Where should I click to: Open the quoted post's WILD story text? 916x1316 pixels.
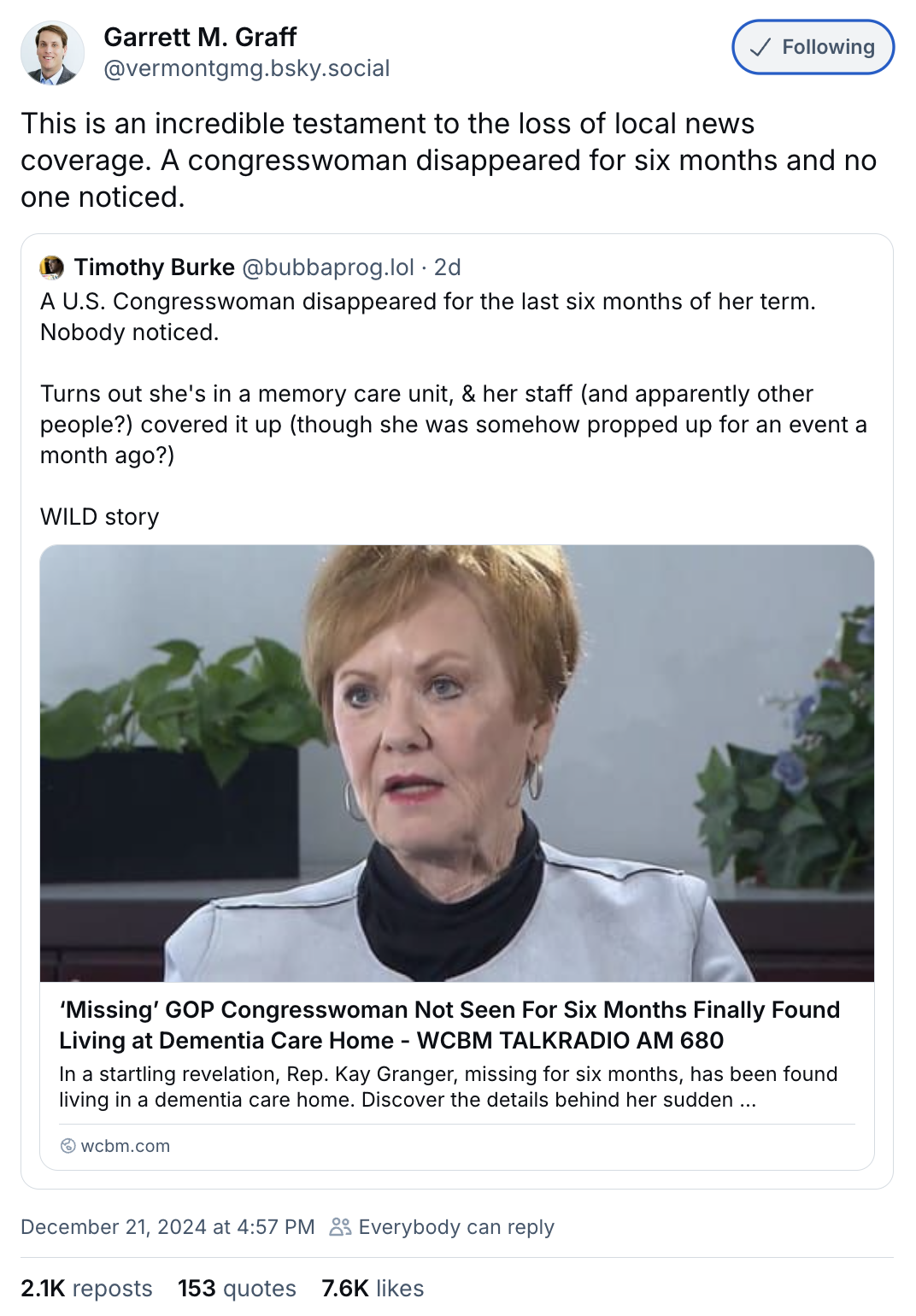click(100, 517)
